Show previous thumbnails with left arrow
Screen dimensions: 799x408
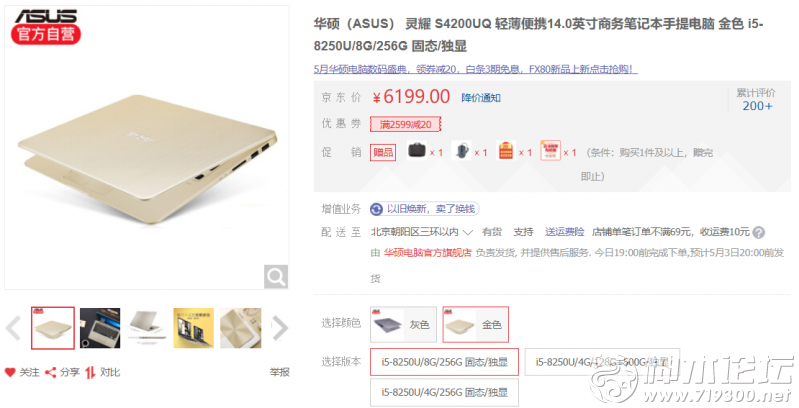click(x=13, y=328)
